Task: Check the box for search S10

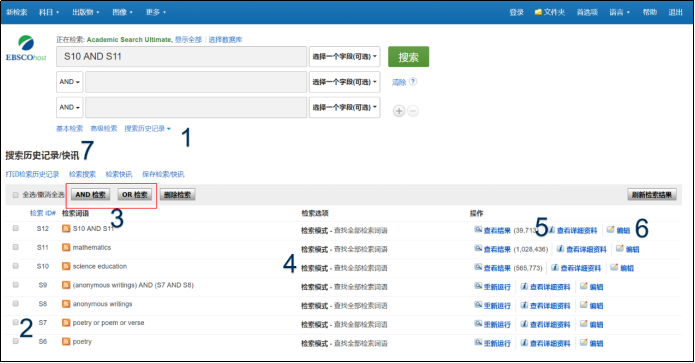Action: [16, 266]
